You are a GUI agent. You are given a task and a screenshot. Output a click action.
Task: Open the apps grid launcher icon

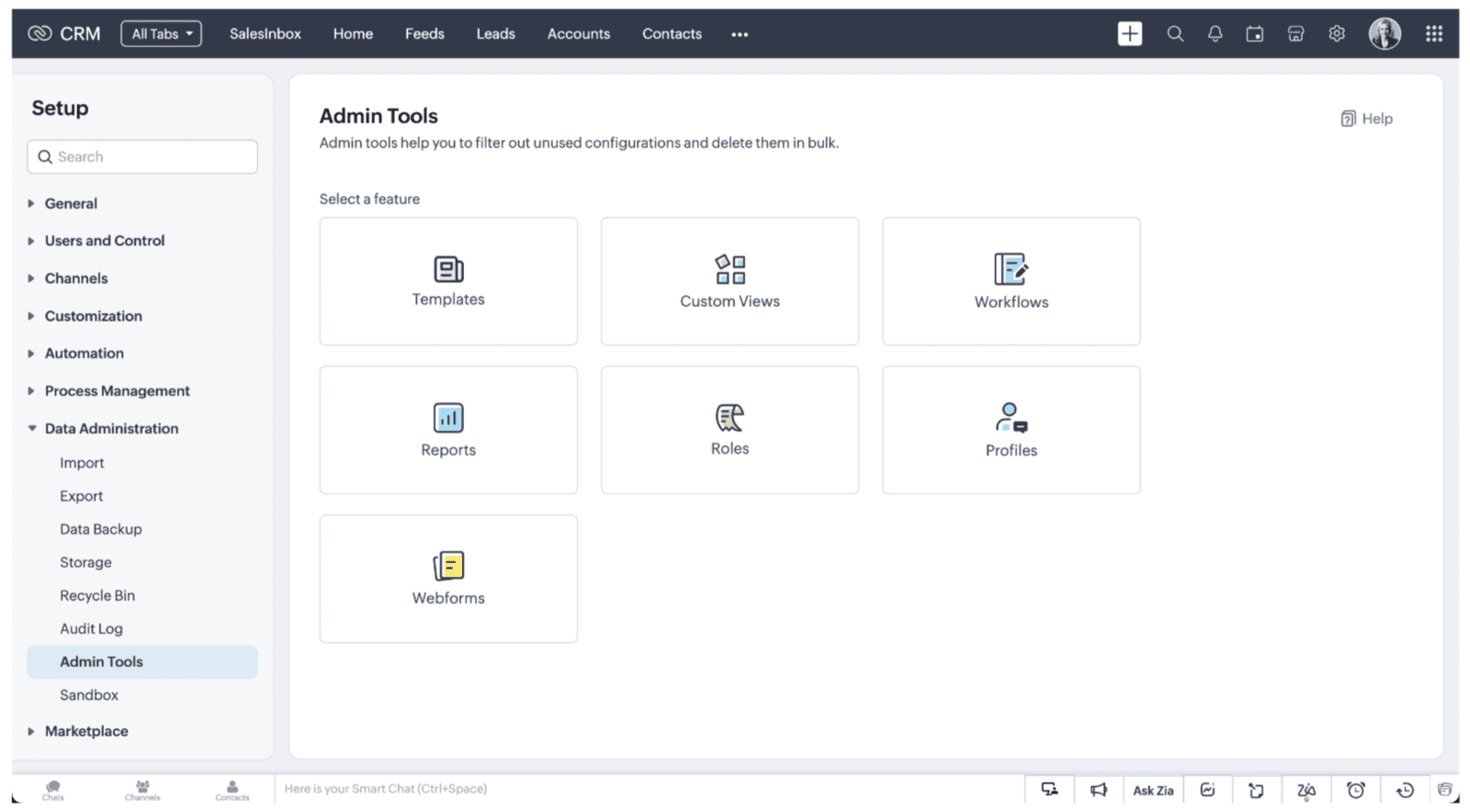tap(1433, 34)
